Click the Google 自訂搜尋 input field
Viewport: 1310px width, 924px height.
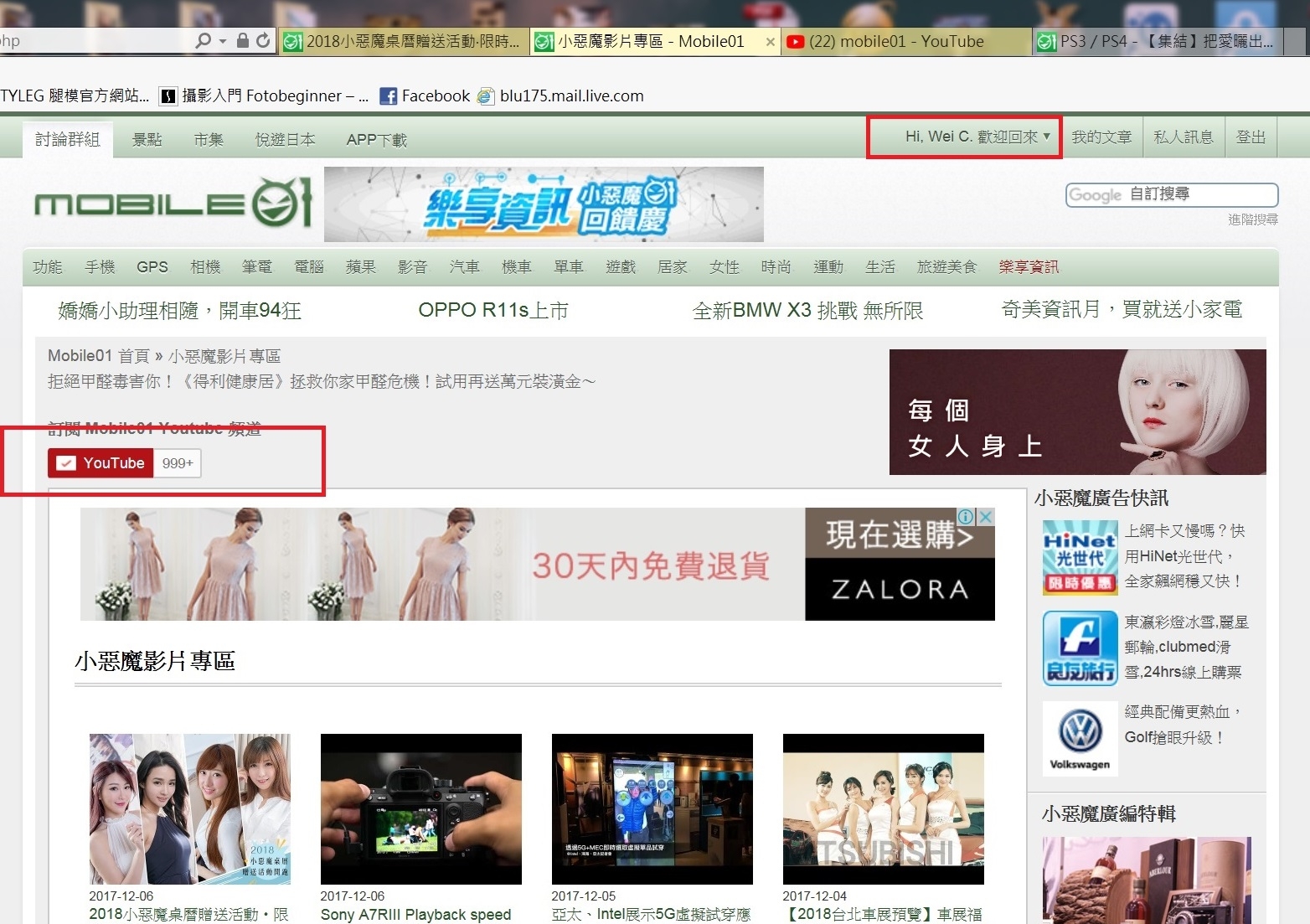(1172, 194)
